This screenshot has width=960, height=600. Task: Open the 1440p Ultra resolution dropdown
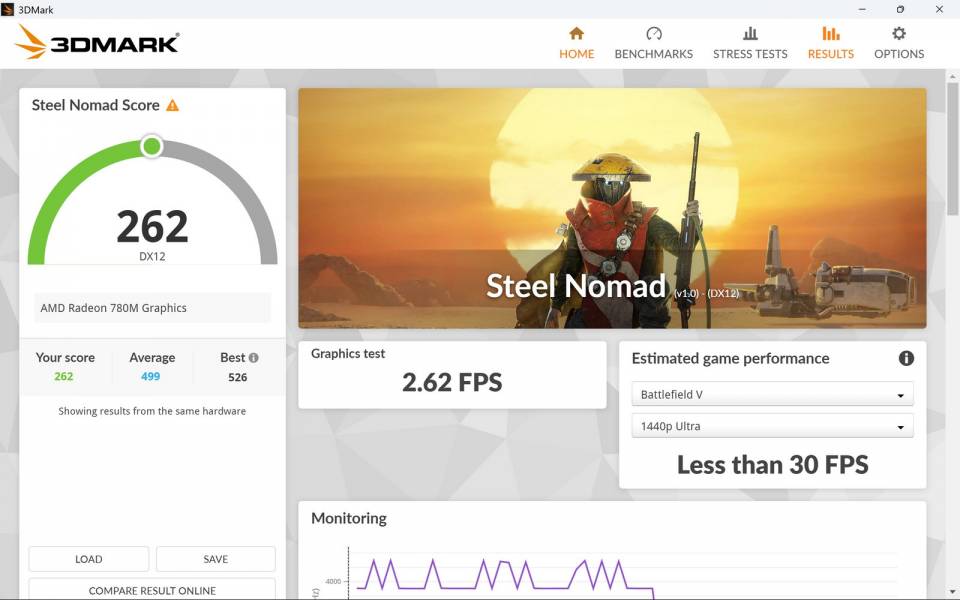click(x=772, y=426)
